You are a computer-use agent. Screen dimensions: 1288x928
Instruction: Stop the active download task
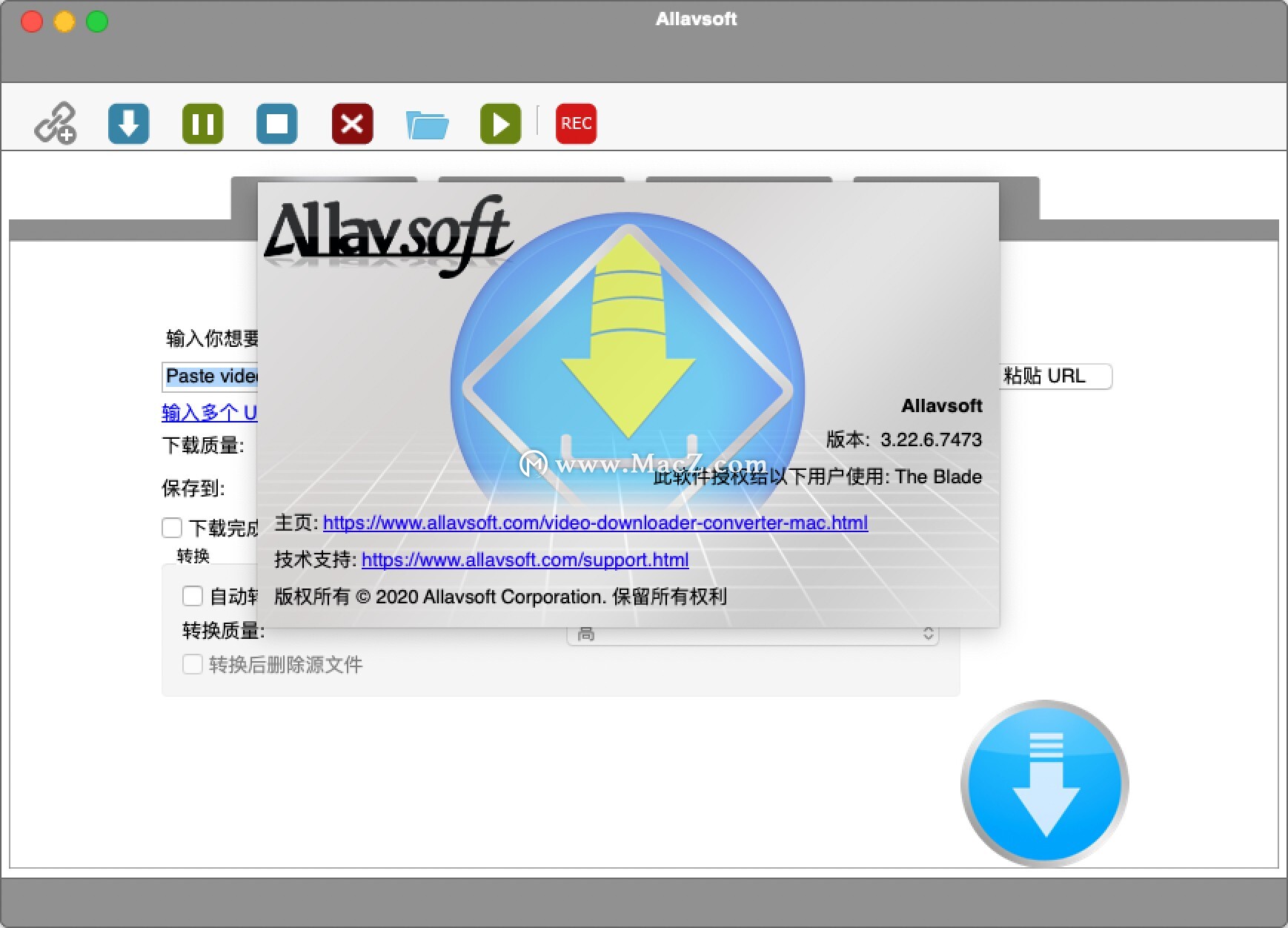(x=277, y=124)
